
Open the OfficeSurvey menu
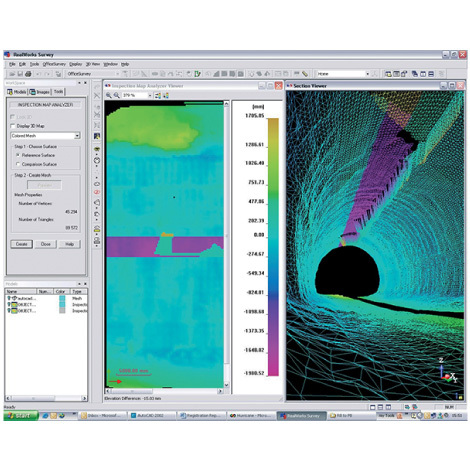click(54, 64)
